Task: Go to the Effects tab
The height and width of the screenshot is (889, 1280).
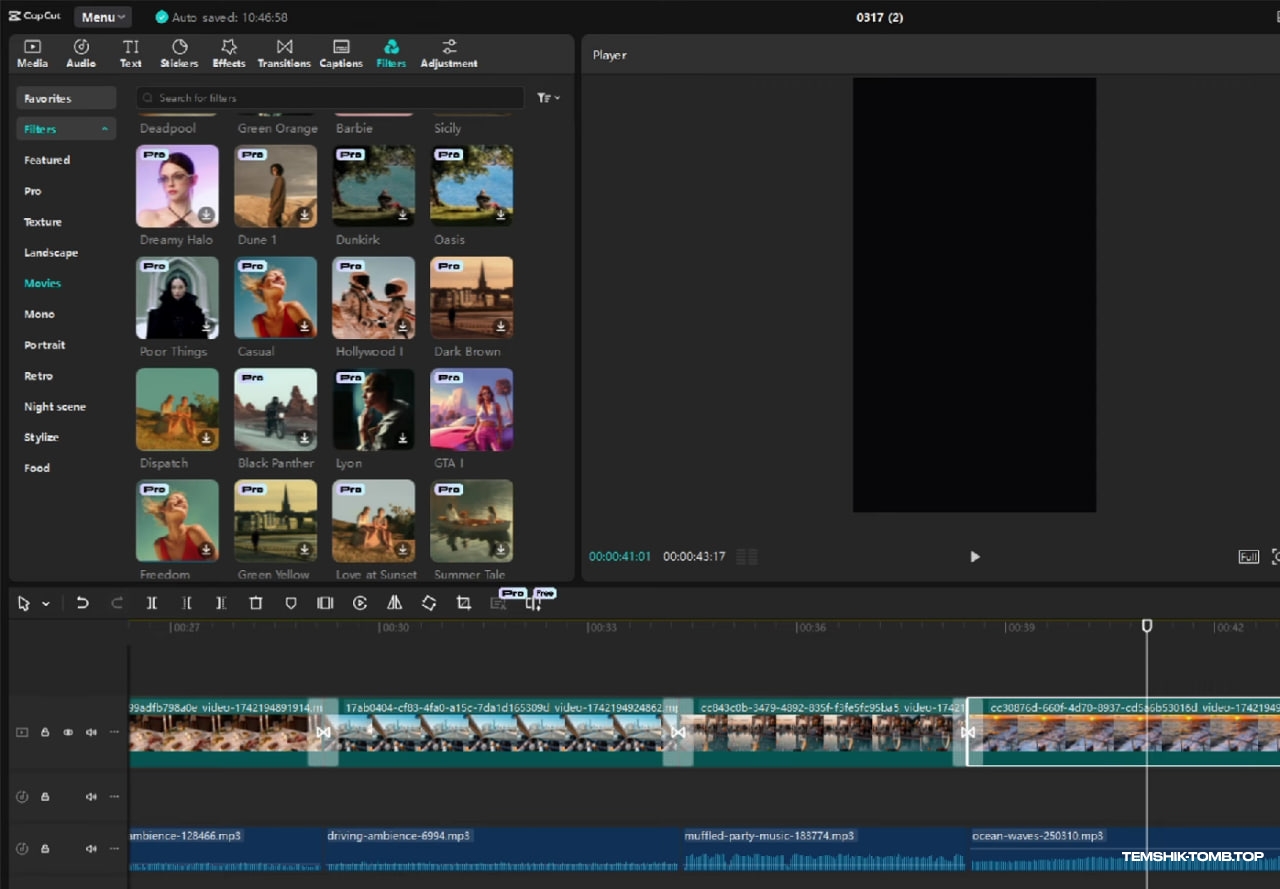Action: pos(229,54)
